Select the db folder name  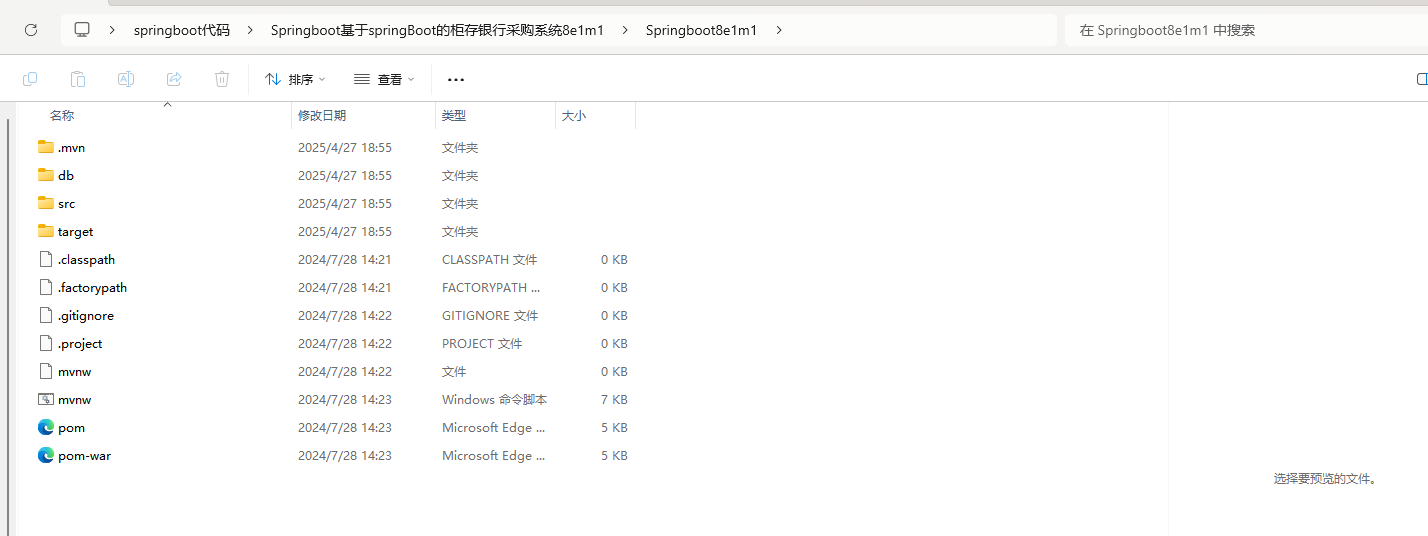tap(66, 175)
